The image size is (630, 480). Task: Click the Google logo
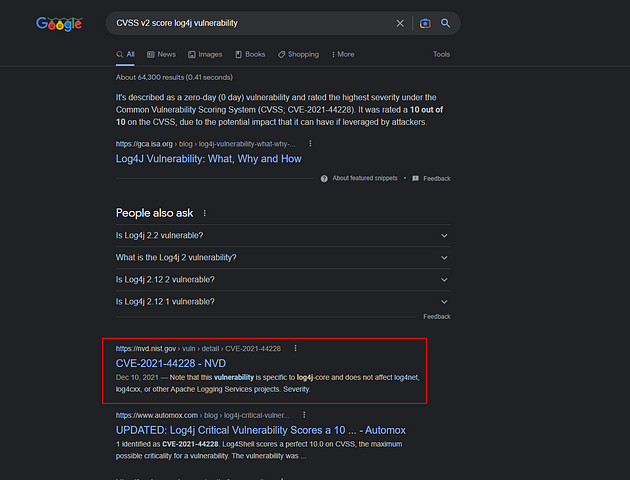[59, 24]
